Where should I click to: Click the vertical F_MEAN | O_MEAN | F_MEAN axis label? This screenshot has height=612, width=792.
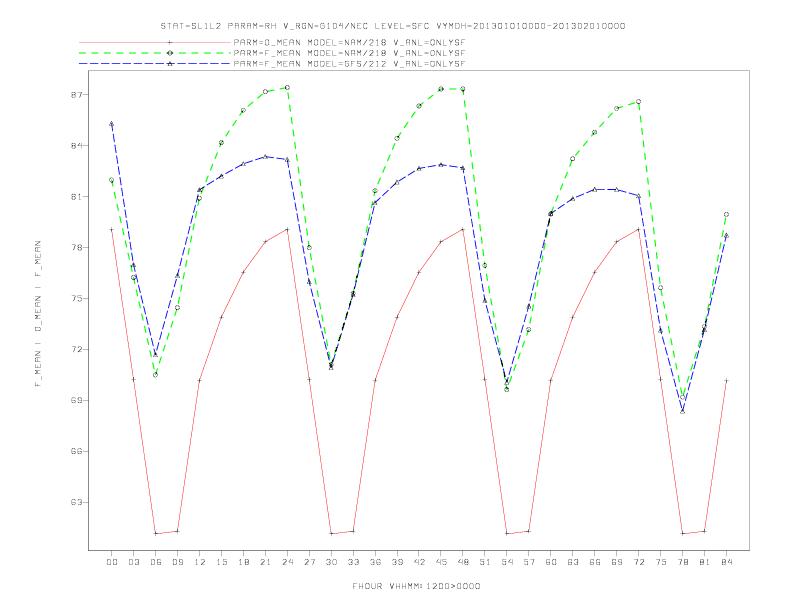38,314
